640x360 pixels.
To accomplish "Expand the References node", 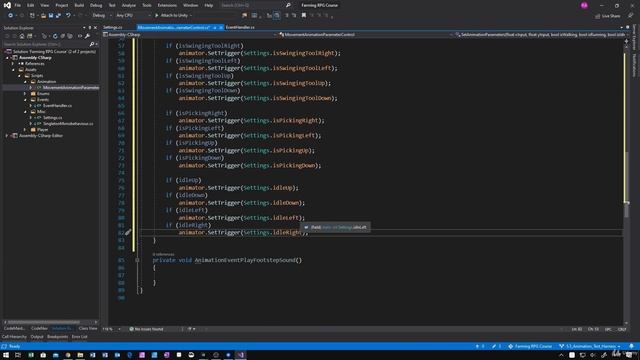I will 13,64.
